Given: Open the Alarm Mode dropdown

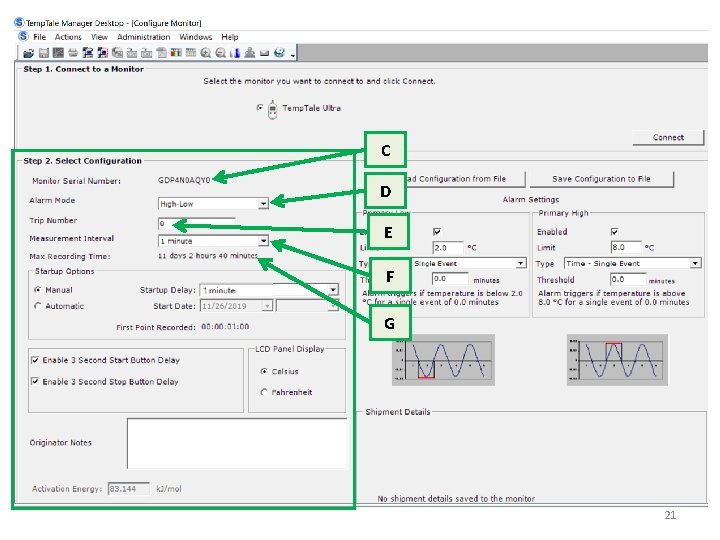Looking at the screenshot, I should click(x=263, y=203).
